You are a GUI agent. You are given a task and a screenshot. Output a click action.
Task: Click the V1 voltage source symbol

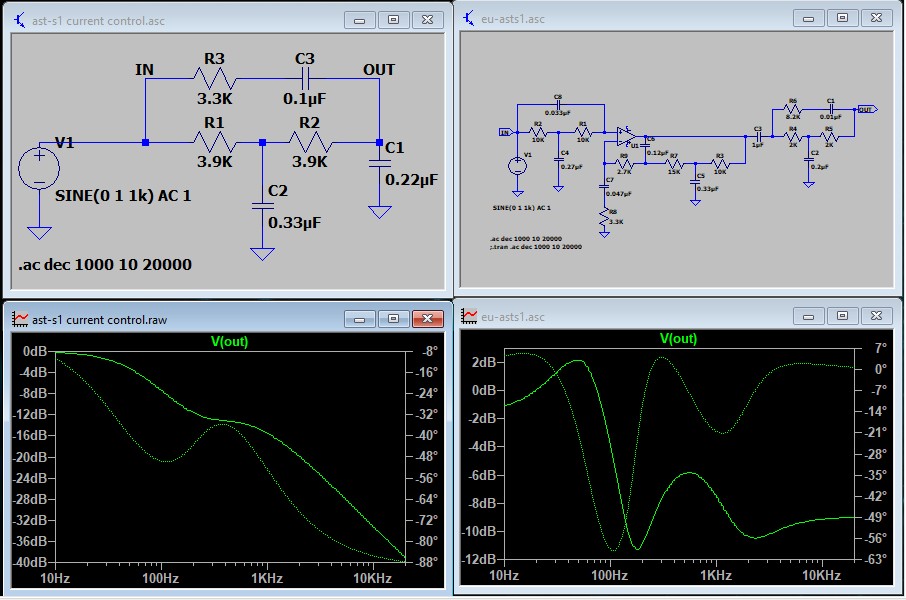39,168
